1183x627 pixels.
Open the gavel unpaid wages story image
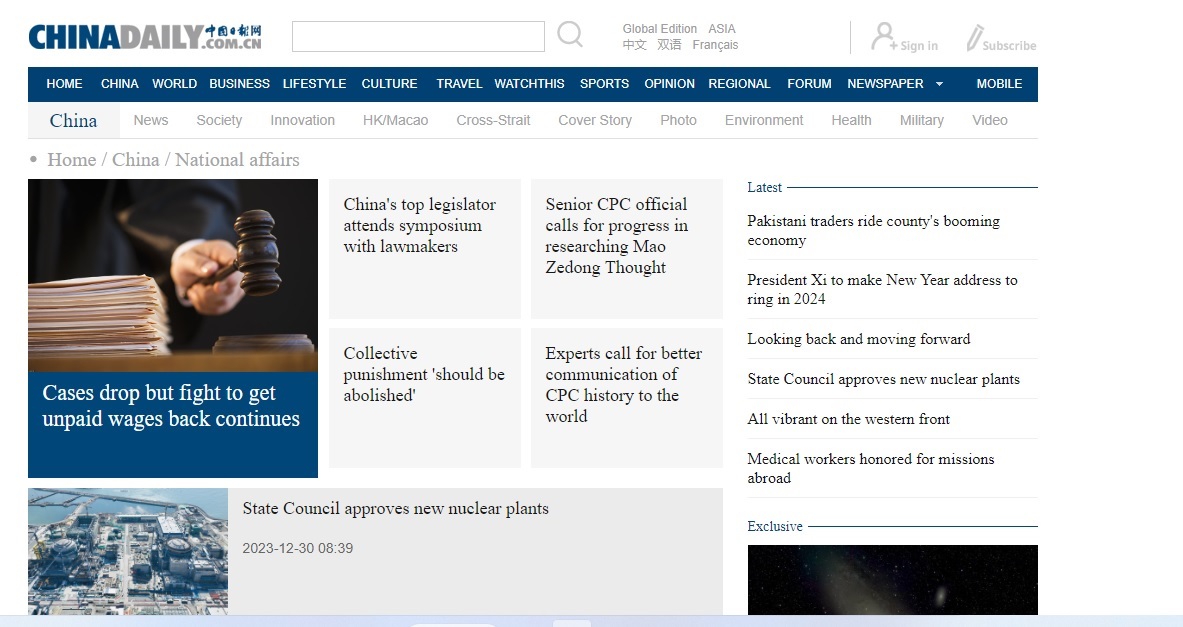(172, 275)
